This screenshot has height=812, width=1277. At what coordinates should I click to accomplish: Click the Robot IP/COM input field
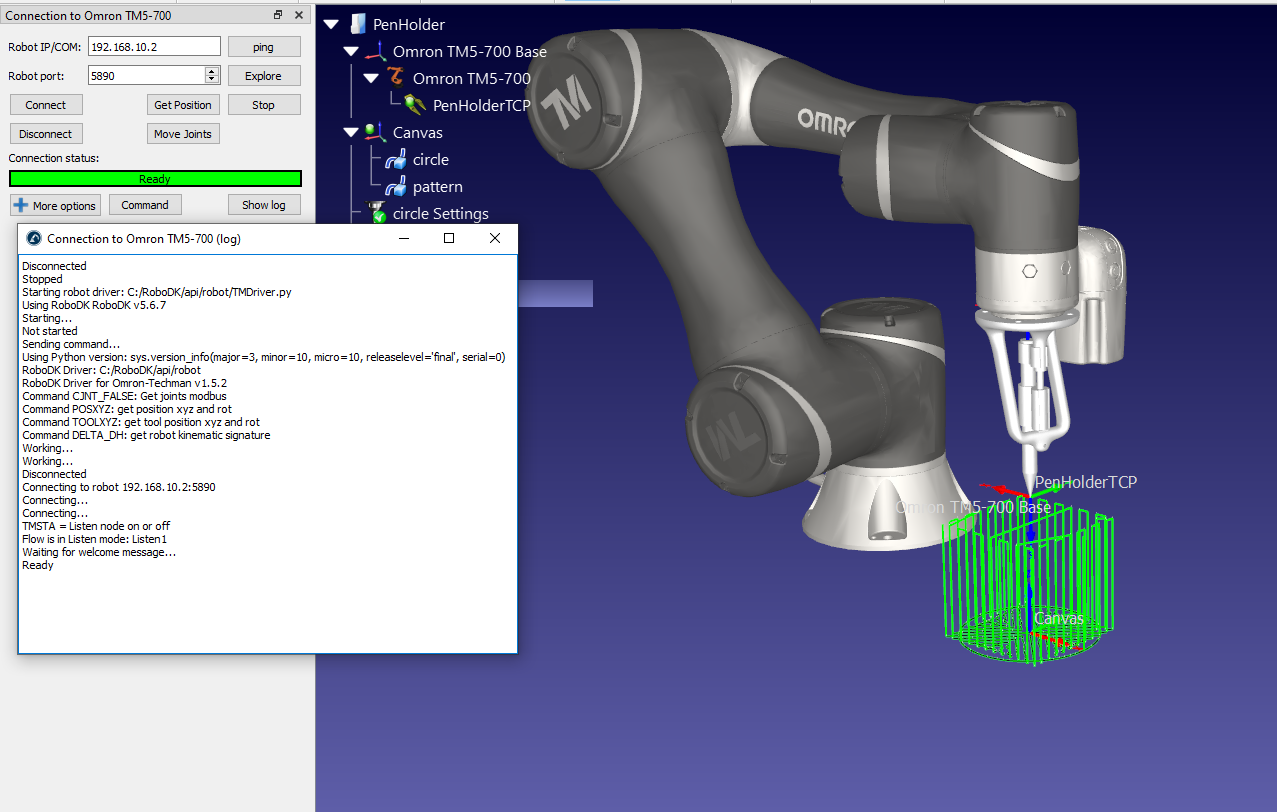click(154, 47)
